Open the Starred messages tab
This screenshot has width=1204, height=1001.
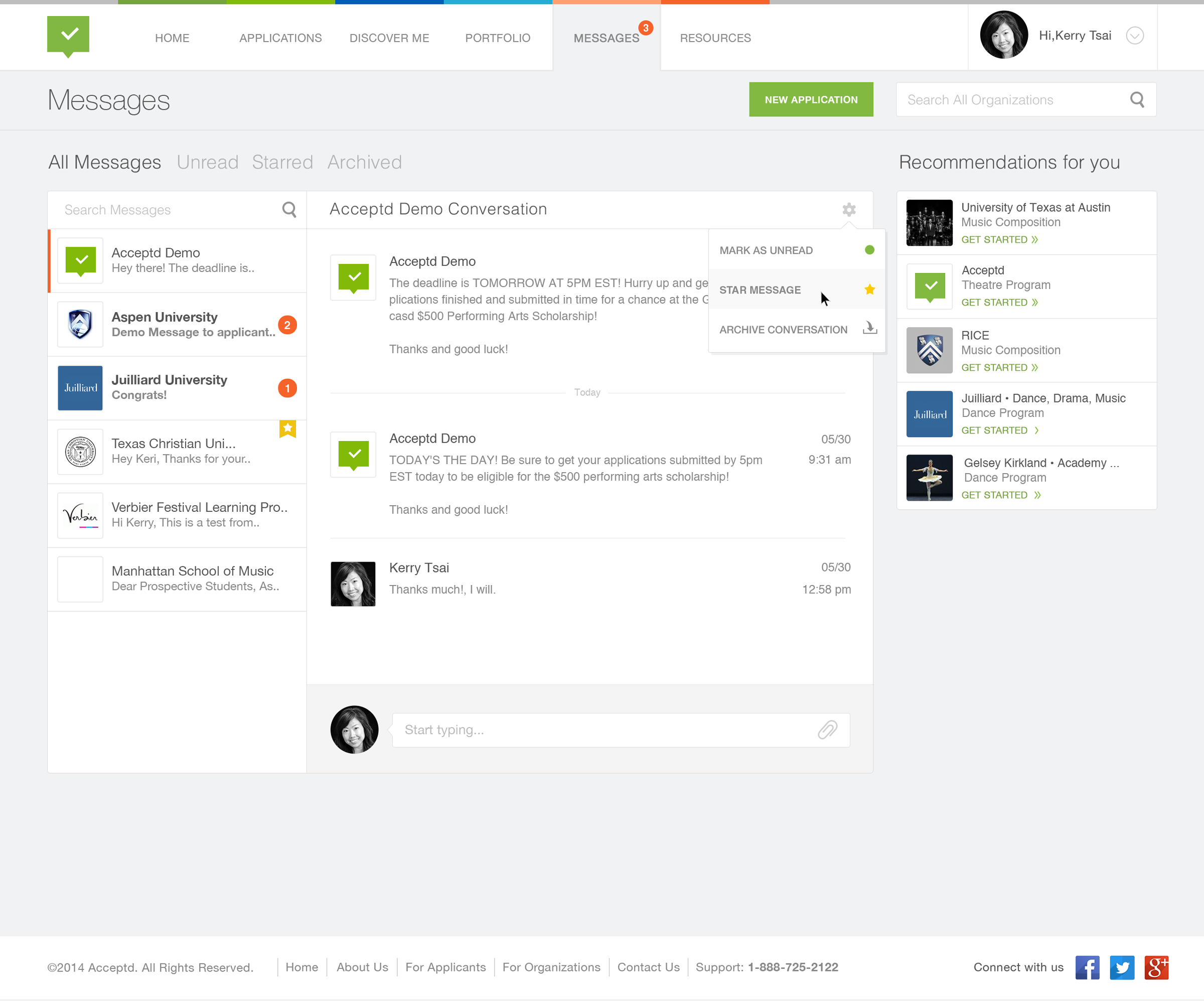(282, 162)
